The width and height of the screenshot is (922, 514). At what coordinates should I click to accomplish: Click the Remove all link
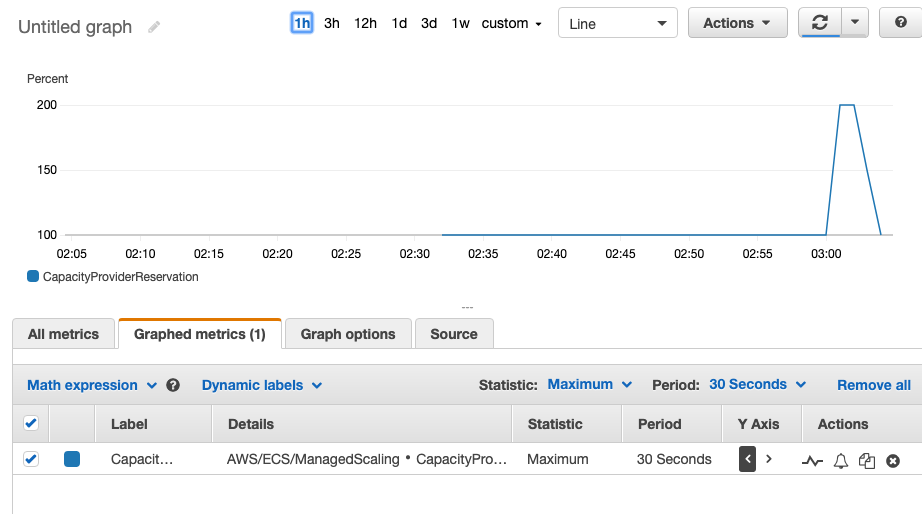pyautogui.click(x=873, y=385)
